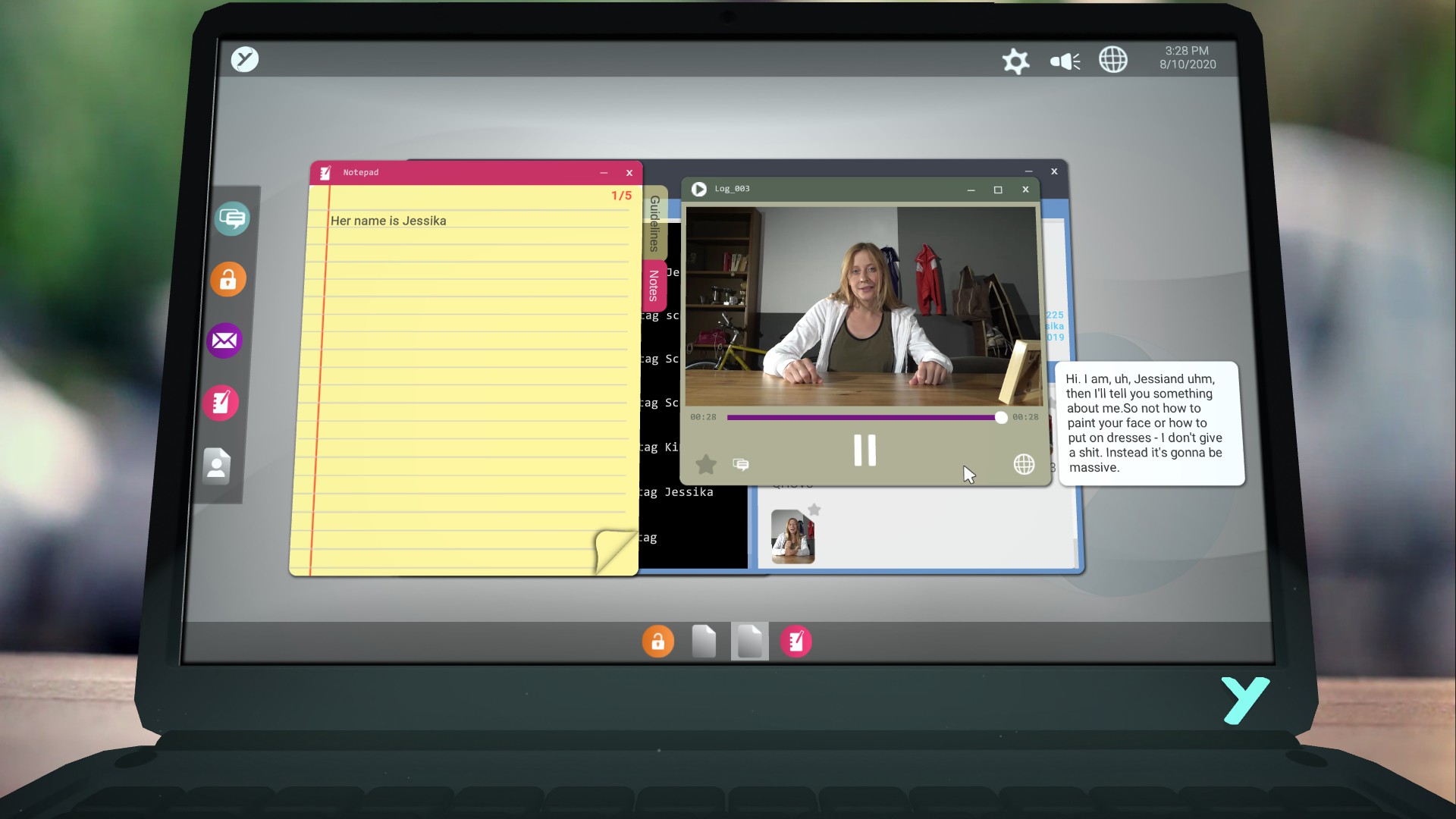Click the orange lock sidebar icon

click(228, 280)
